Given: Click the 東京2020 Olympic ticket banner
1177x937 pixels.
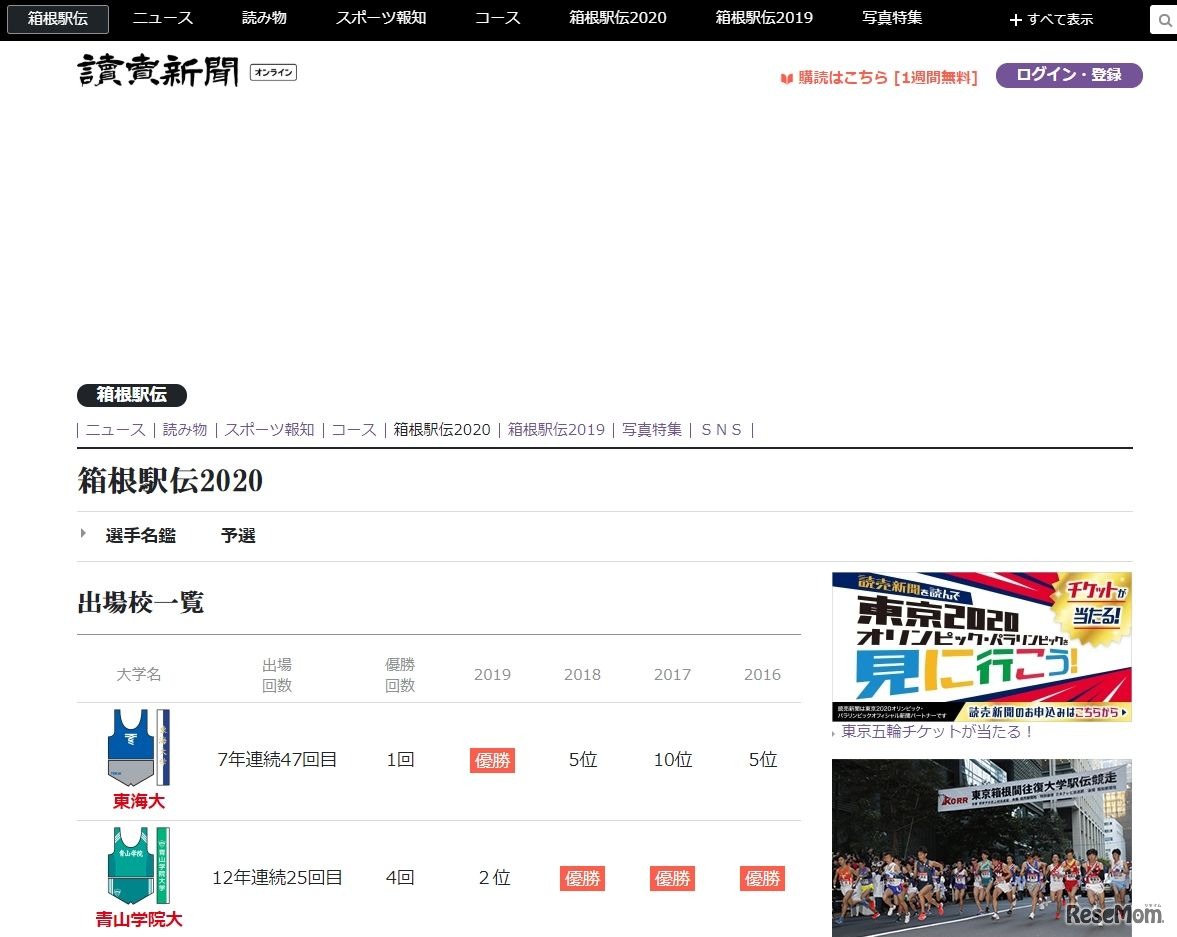Looking at the screenshot, I should [x=981, y=646].
